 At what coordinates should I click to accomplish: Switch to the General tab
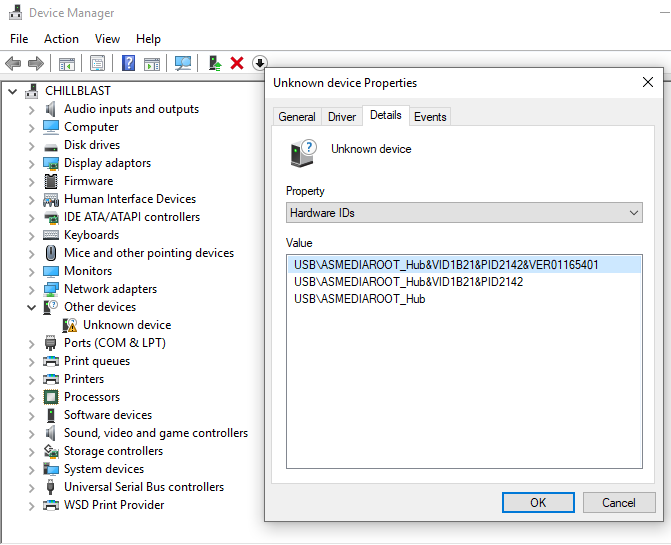[297, 116]
